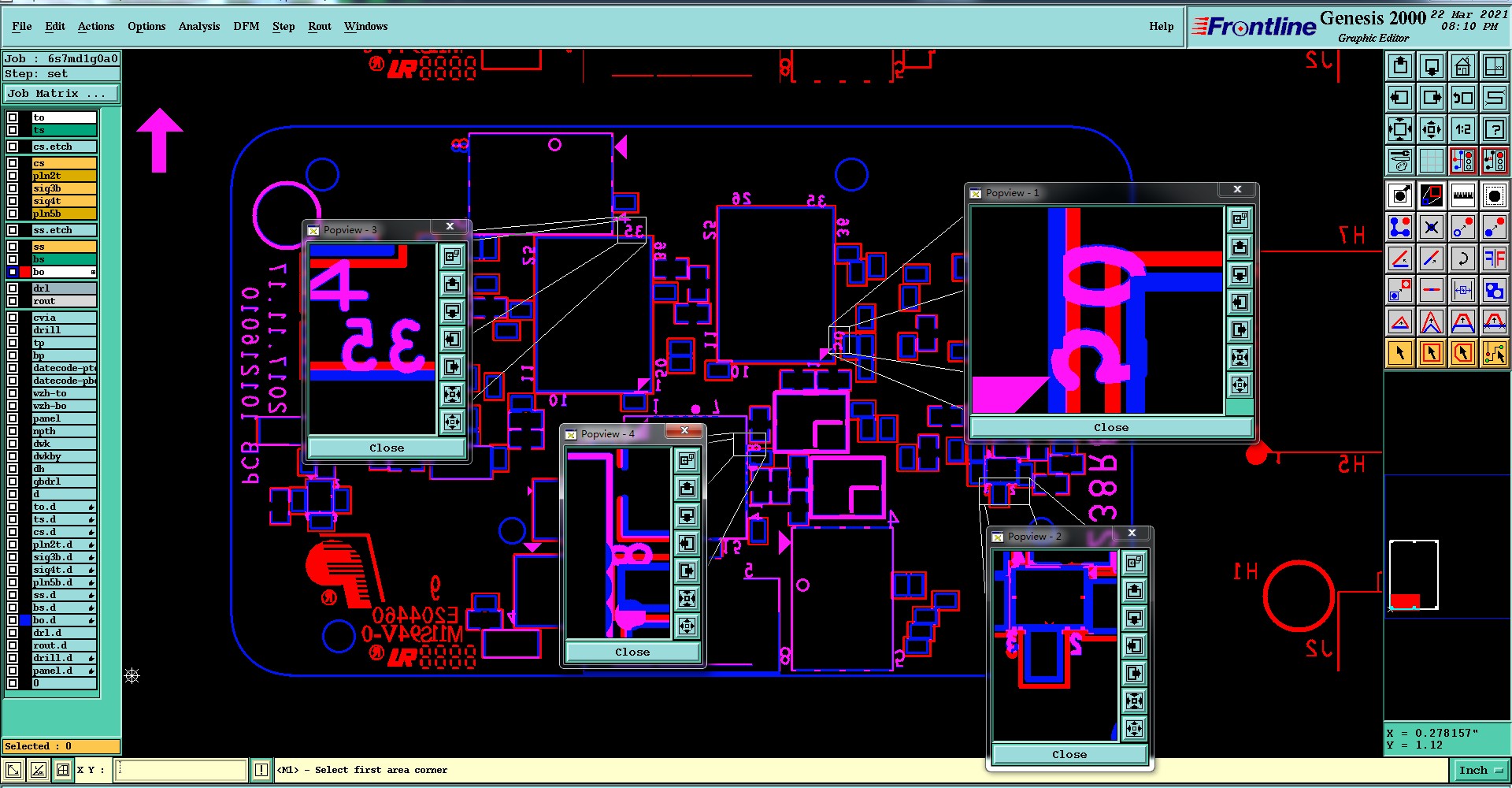Viewport: 1512px width, 788px height.
Task: Open the Analysis menu
Action: pos(199,26)
